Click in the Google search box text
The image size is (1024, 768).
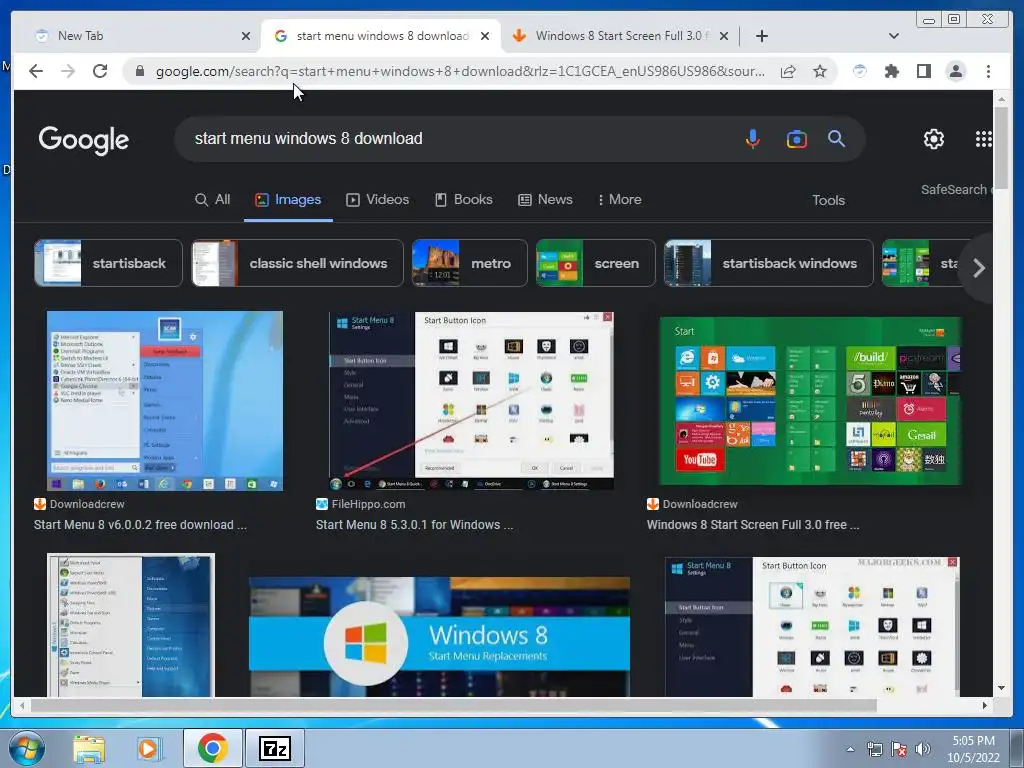click(308, 139)
